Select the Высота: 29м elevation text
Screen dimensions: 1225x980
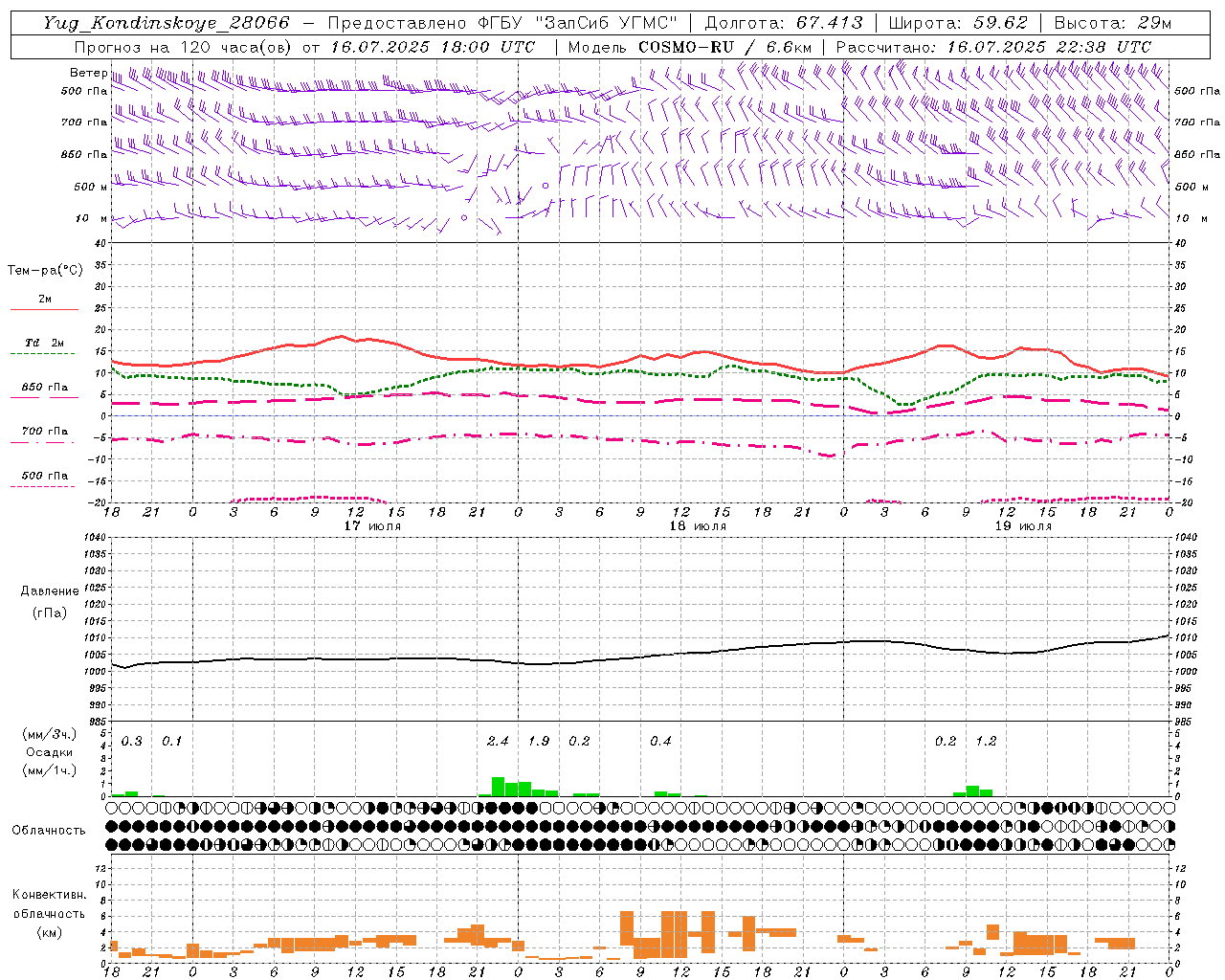tap(1112, 23)
